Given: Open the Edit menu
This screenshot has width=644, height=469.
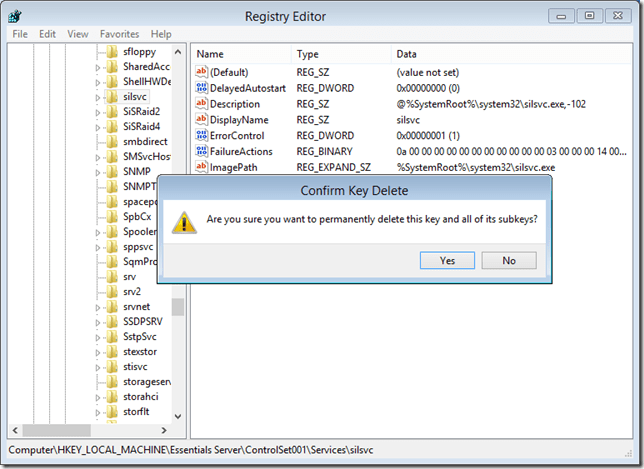Looking at the screenshot, I should point(48,34).
